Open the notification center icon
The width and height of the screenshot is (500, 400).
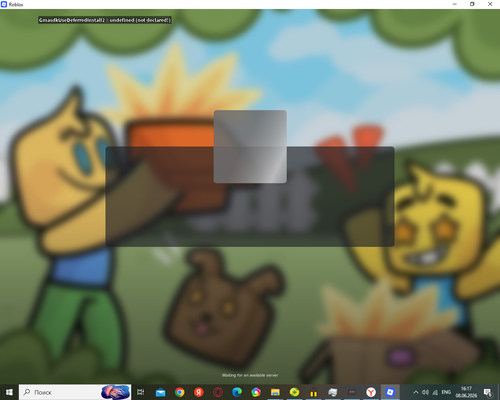488,392
